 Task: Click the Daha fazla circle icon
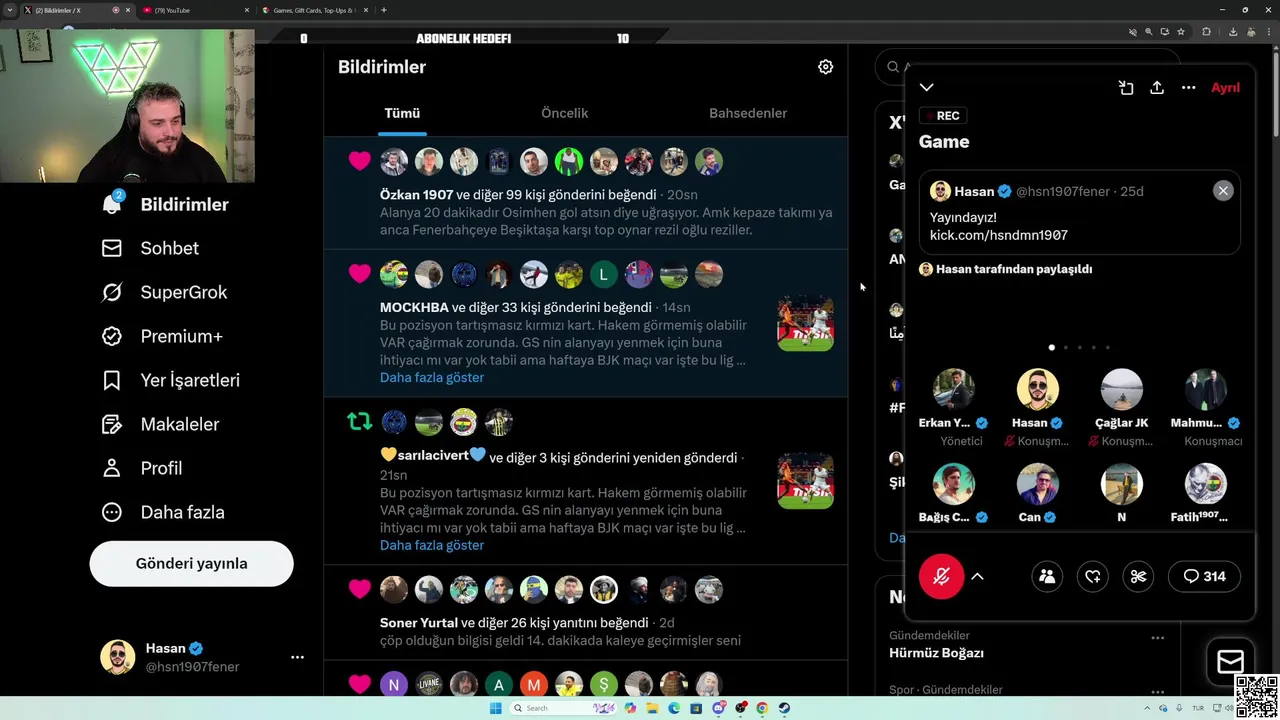point(112,512)
